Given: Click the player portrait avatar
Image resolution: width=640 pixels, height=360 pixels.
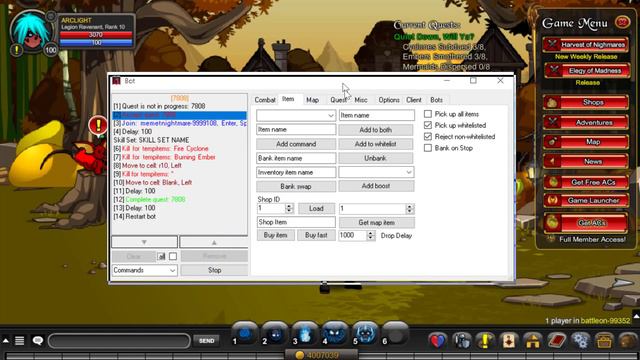Looking at the screenshot, I should click(x=31, y=32).
